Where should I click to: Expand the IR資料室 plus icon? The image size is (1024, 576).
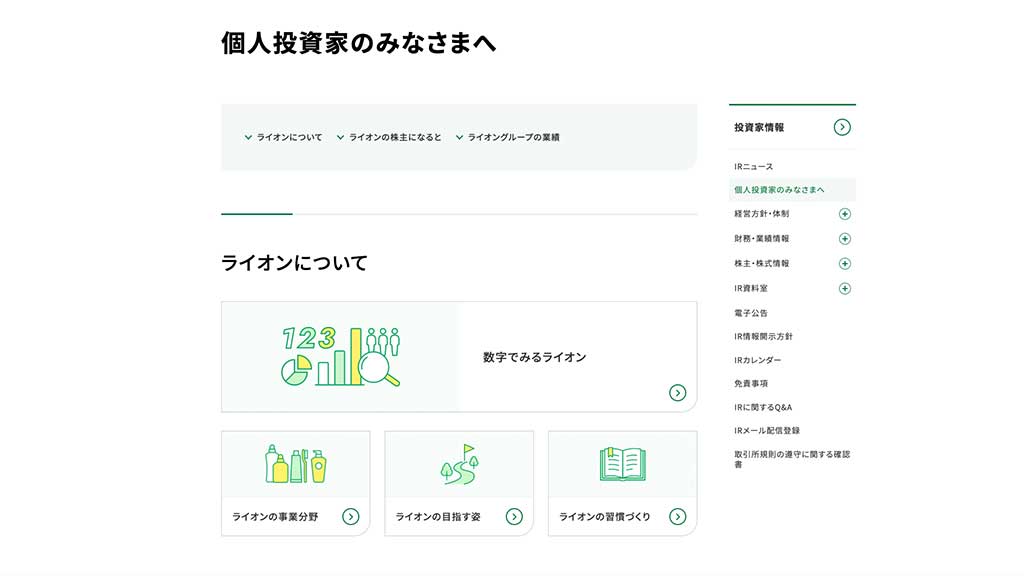click(x=844, y=289)
